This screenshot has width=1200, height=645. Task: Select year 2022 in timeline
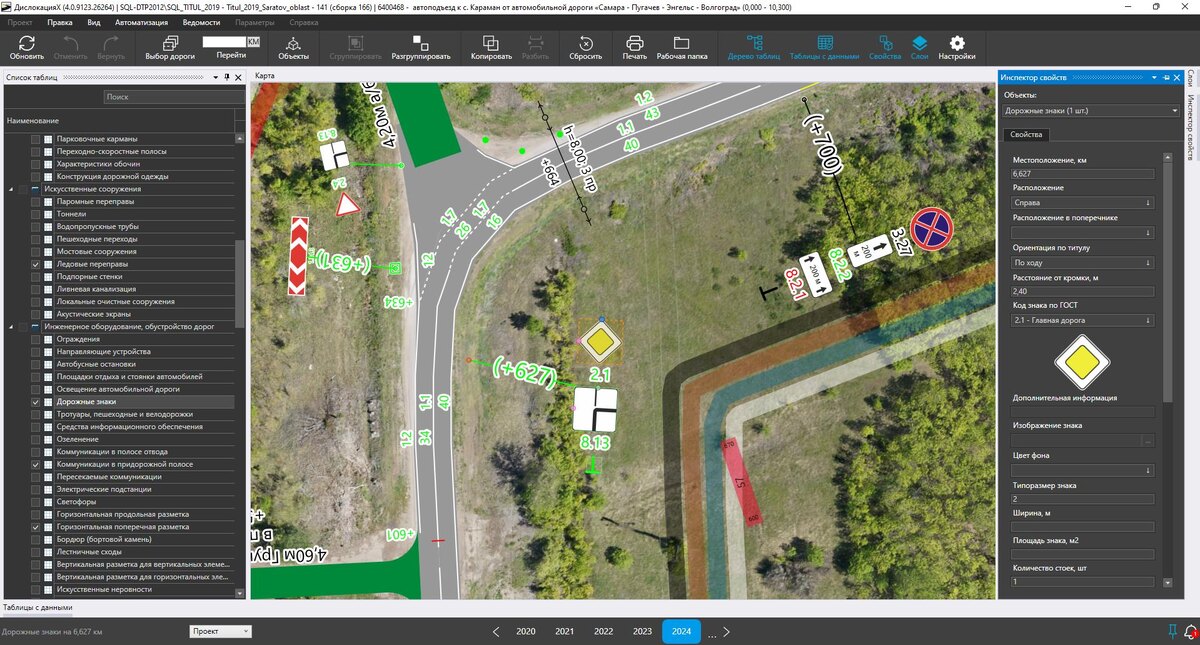click(604, 631)
